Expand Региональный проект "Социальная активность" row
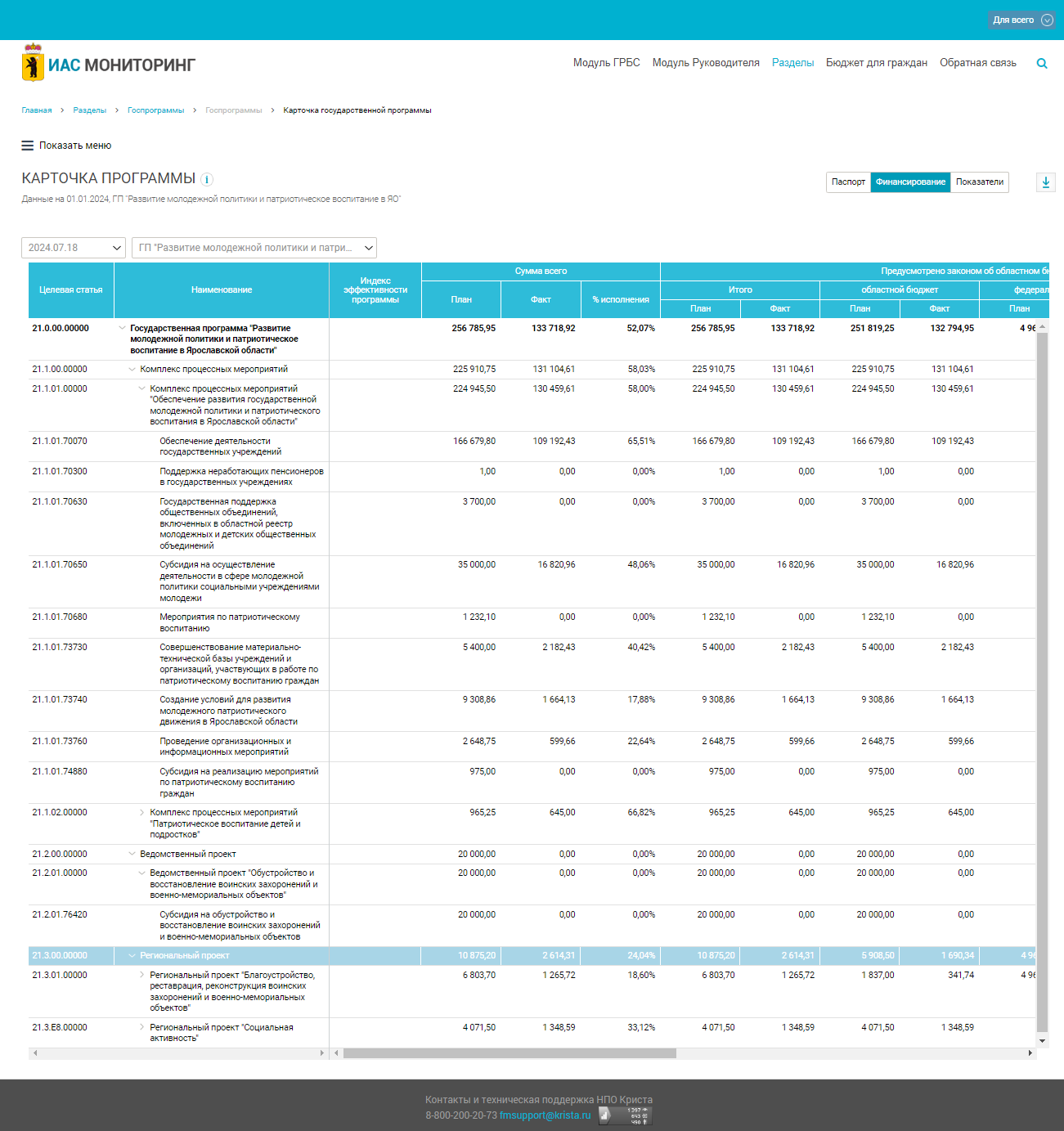Screen dimensions: 1064x1131 point(141,1027)
